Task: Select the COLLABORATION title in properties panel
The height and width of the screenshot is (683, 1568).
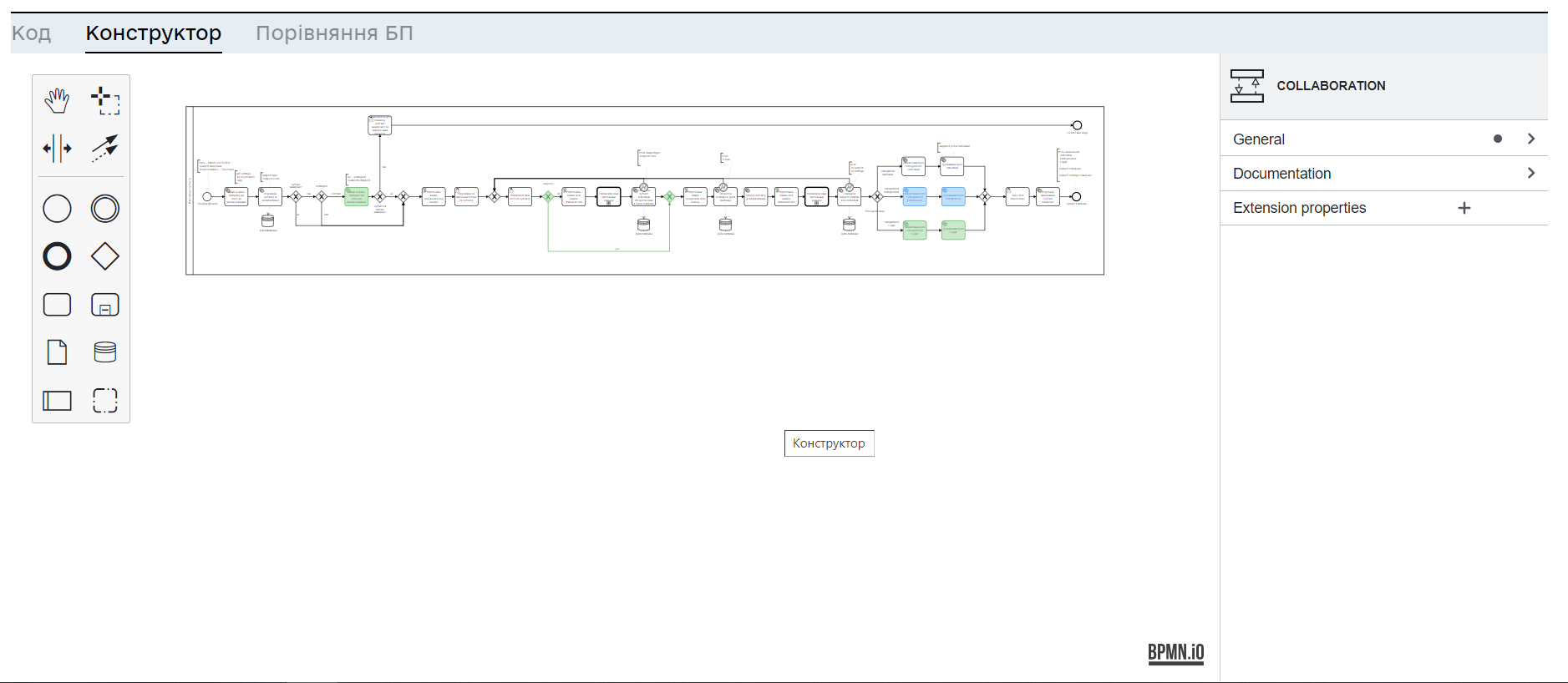Action: click(1331, 86)
